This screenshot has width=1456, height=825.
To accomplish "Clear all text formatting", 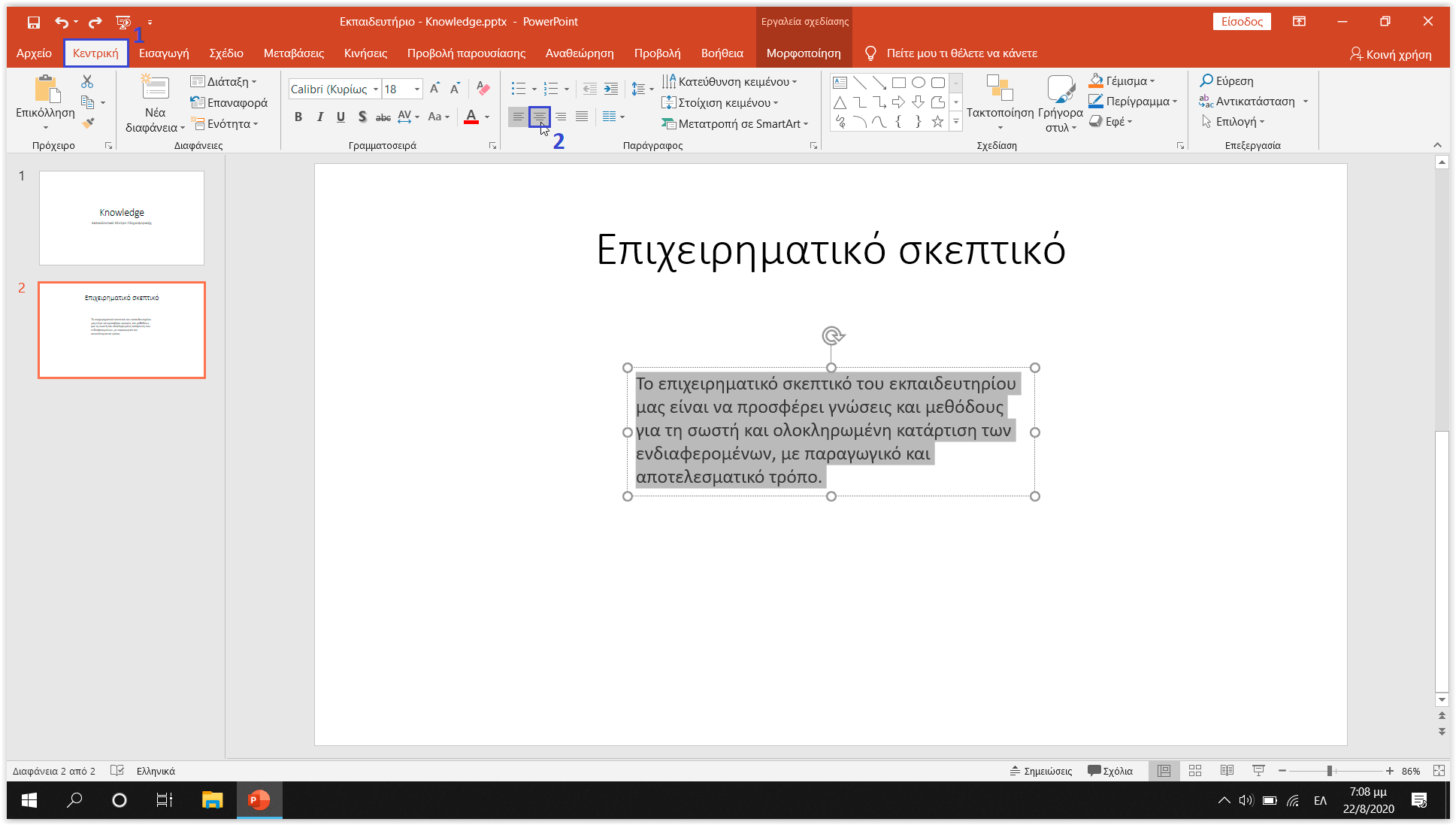I will pos(483,89).
